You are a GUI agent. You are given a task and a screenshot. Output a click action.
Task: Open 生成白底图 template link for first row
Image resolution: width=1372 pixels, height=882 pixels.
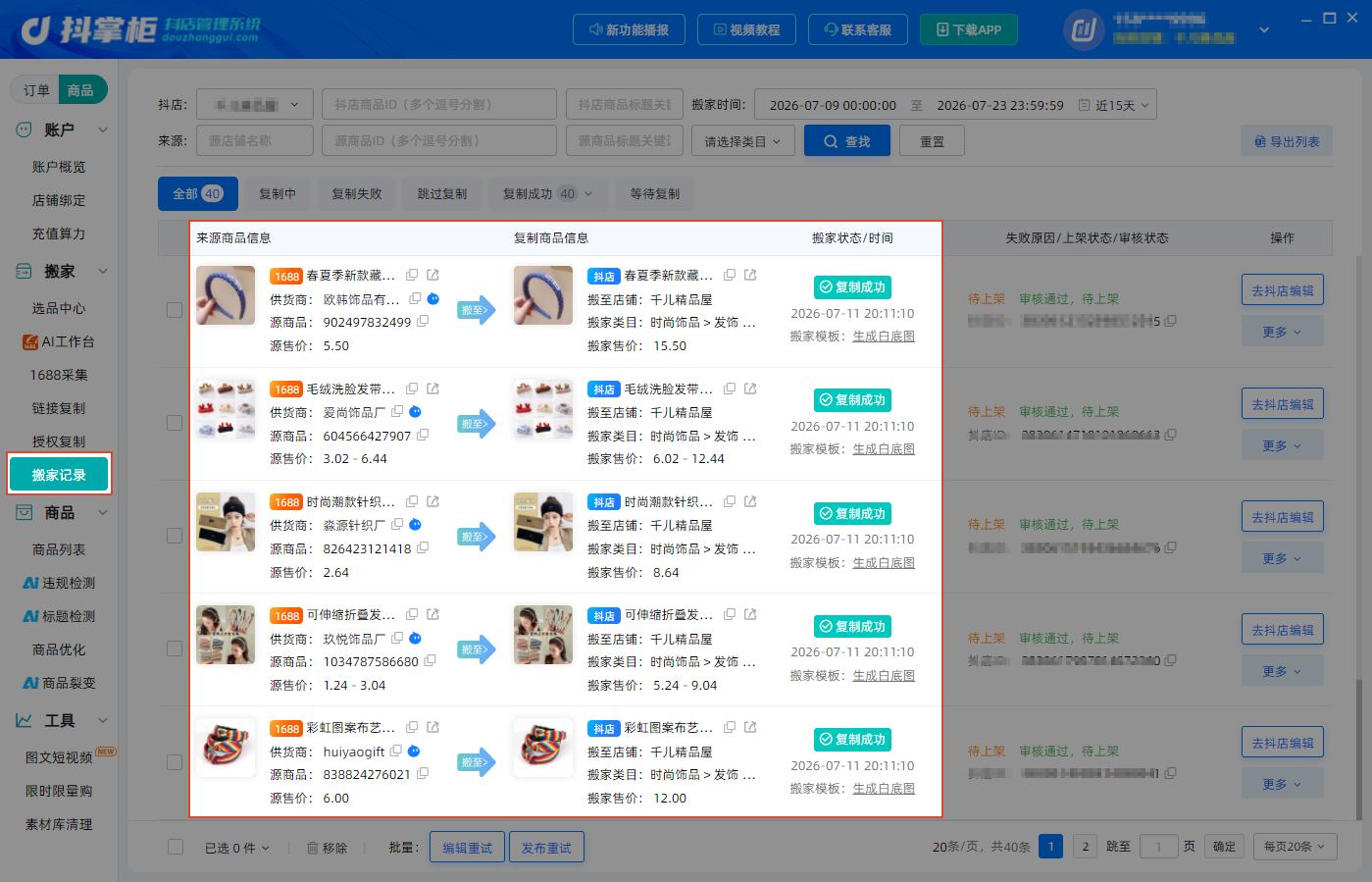(x=884, y=336)
